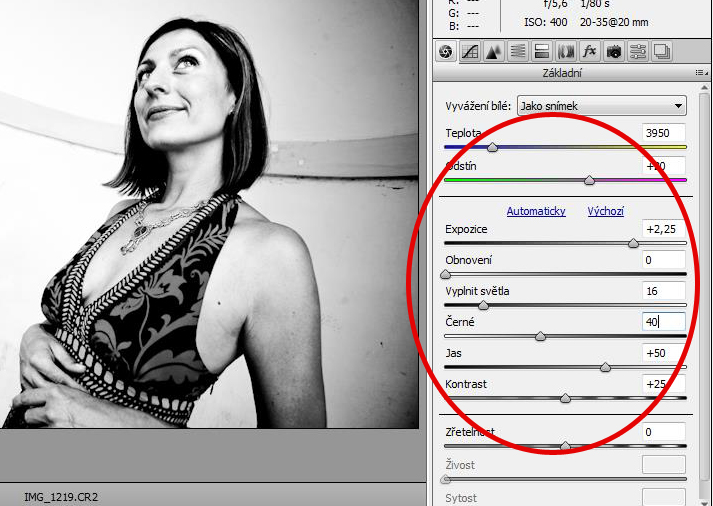Image resolution: width=713 pixels, height=506 pixels.
Task: Click the Automaticky link
Action: click(536, 211)
